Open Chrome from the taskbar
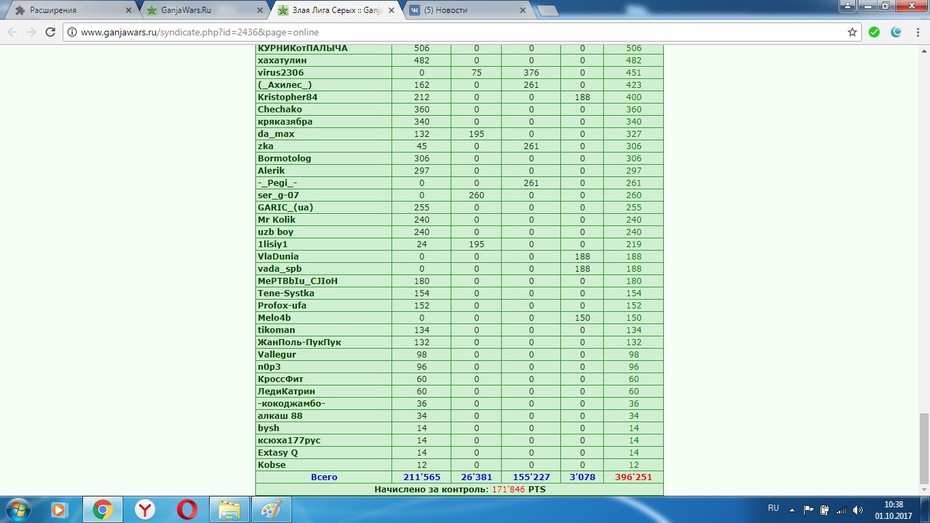930x523 pixels. [x=102, y=509]
